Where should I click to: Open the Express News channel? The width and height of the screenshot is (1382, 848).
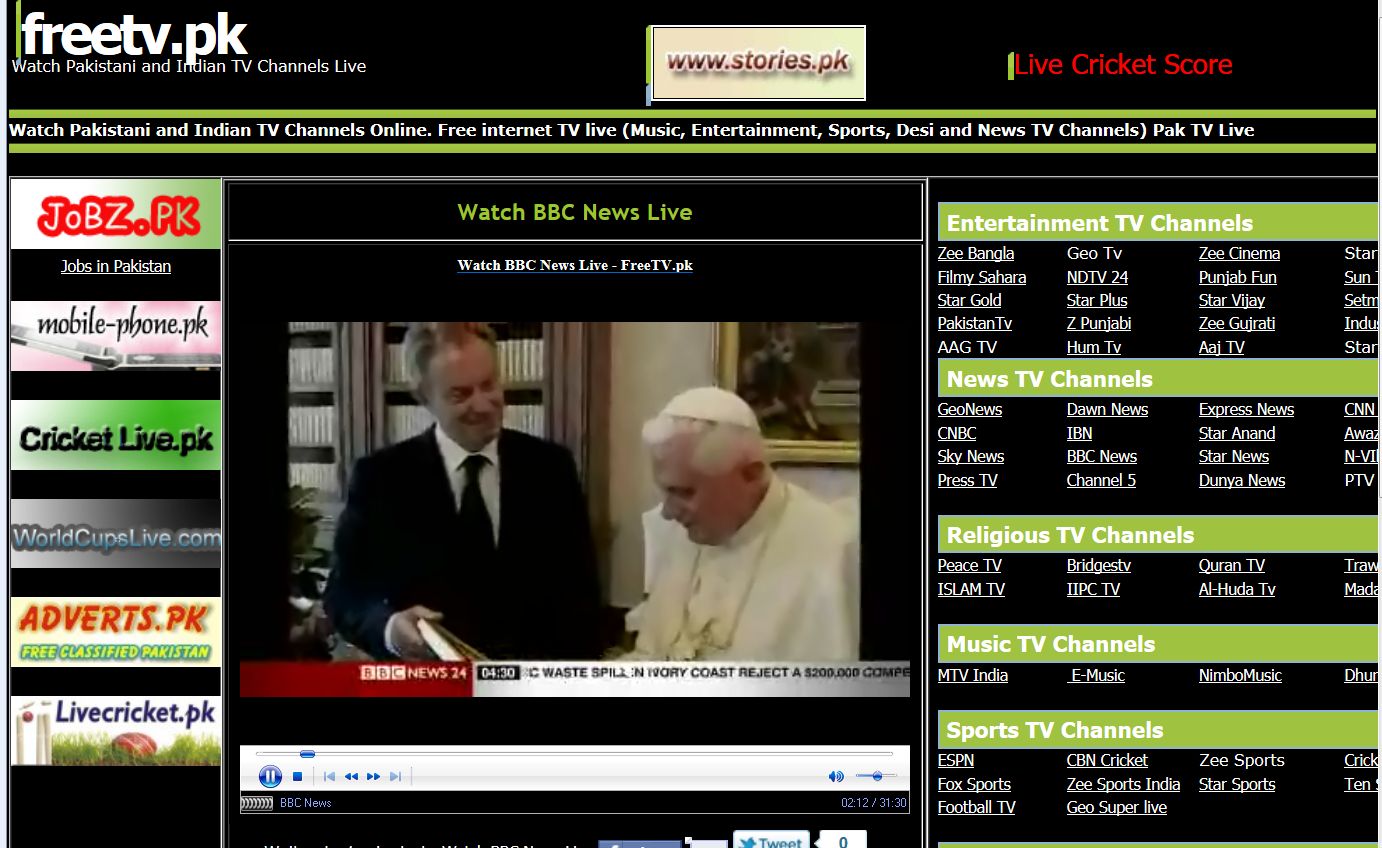[1246, 409]
